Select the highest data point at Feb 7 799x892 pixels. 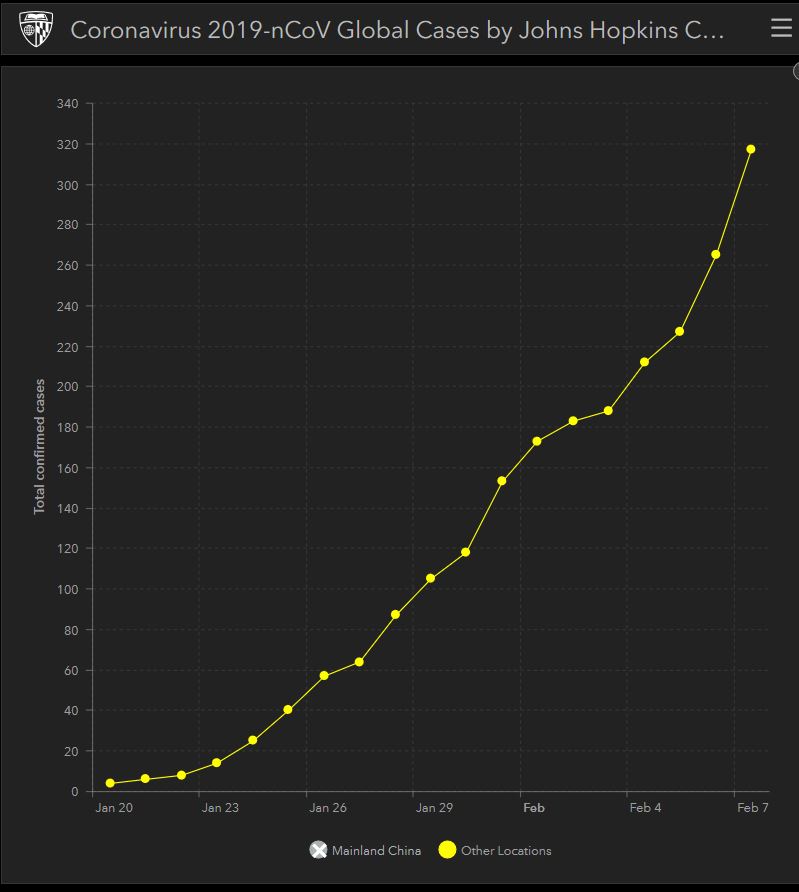pyautogui.click(x=751, y=149)
